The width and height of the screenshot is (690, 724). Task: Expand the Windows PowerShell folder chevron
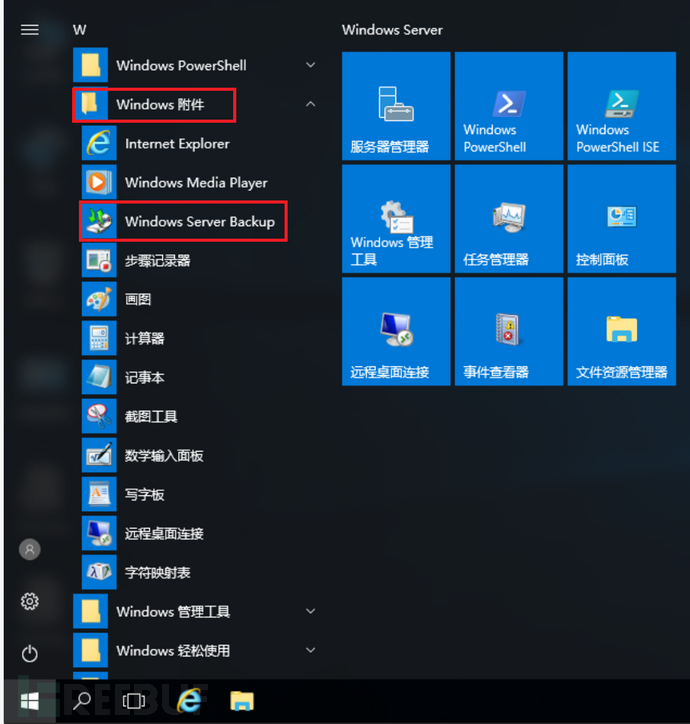click(x=311, y=65)
